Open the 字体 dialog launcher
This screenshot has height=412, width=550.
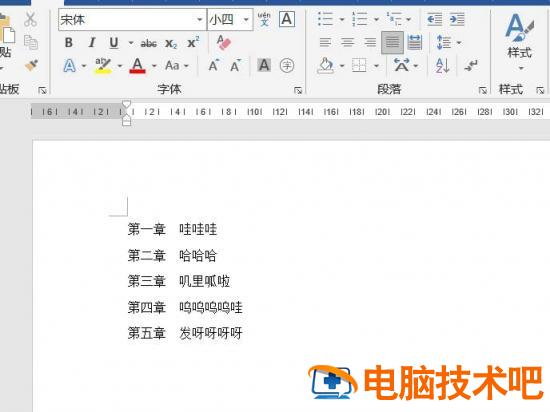(298, 91)
